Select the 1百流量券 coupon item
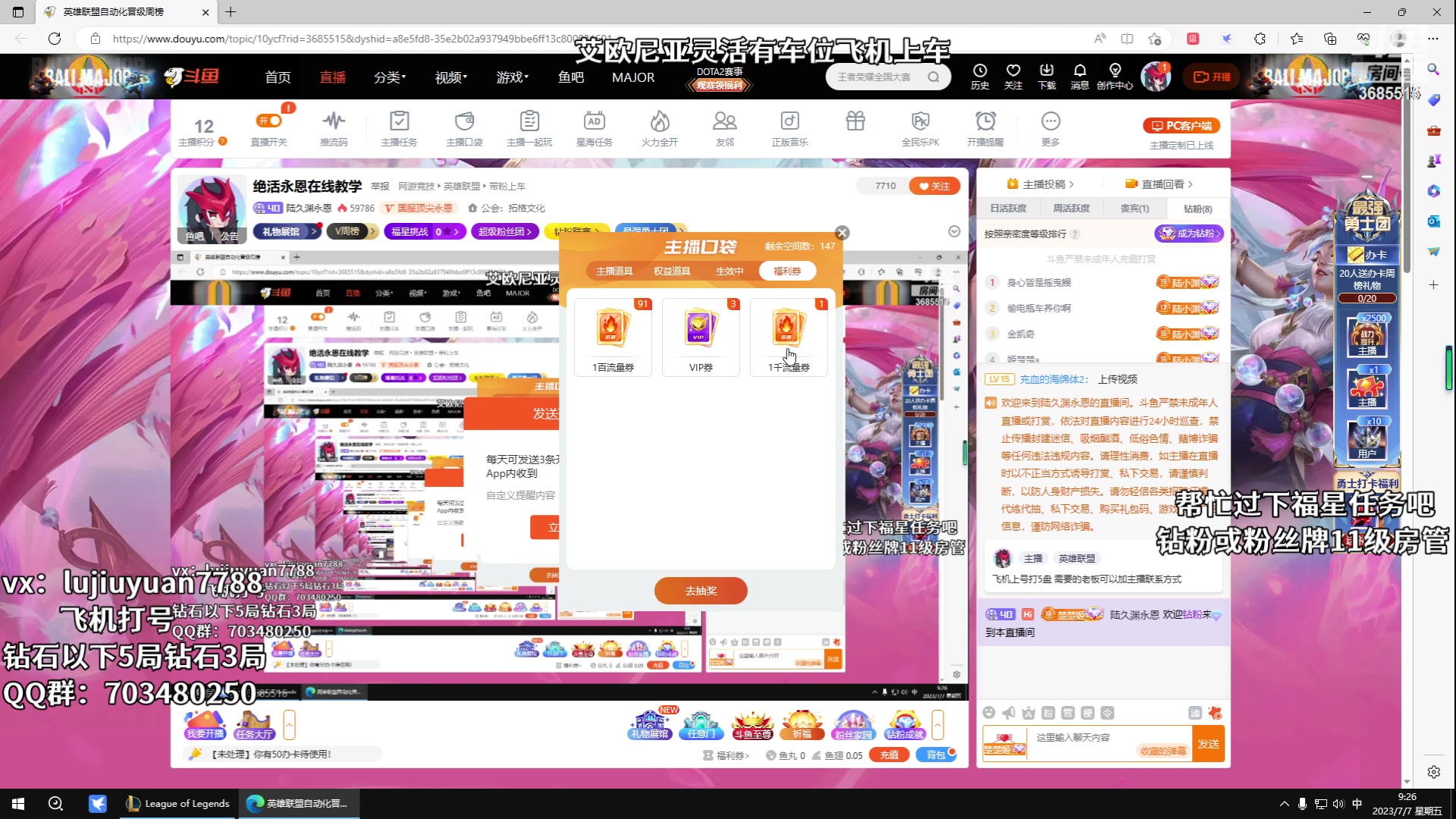1456x819 pixels. [613, 337]
